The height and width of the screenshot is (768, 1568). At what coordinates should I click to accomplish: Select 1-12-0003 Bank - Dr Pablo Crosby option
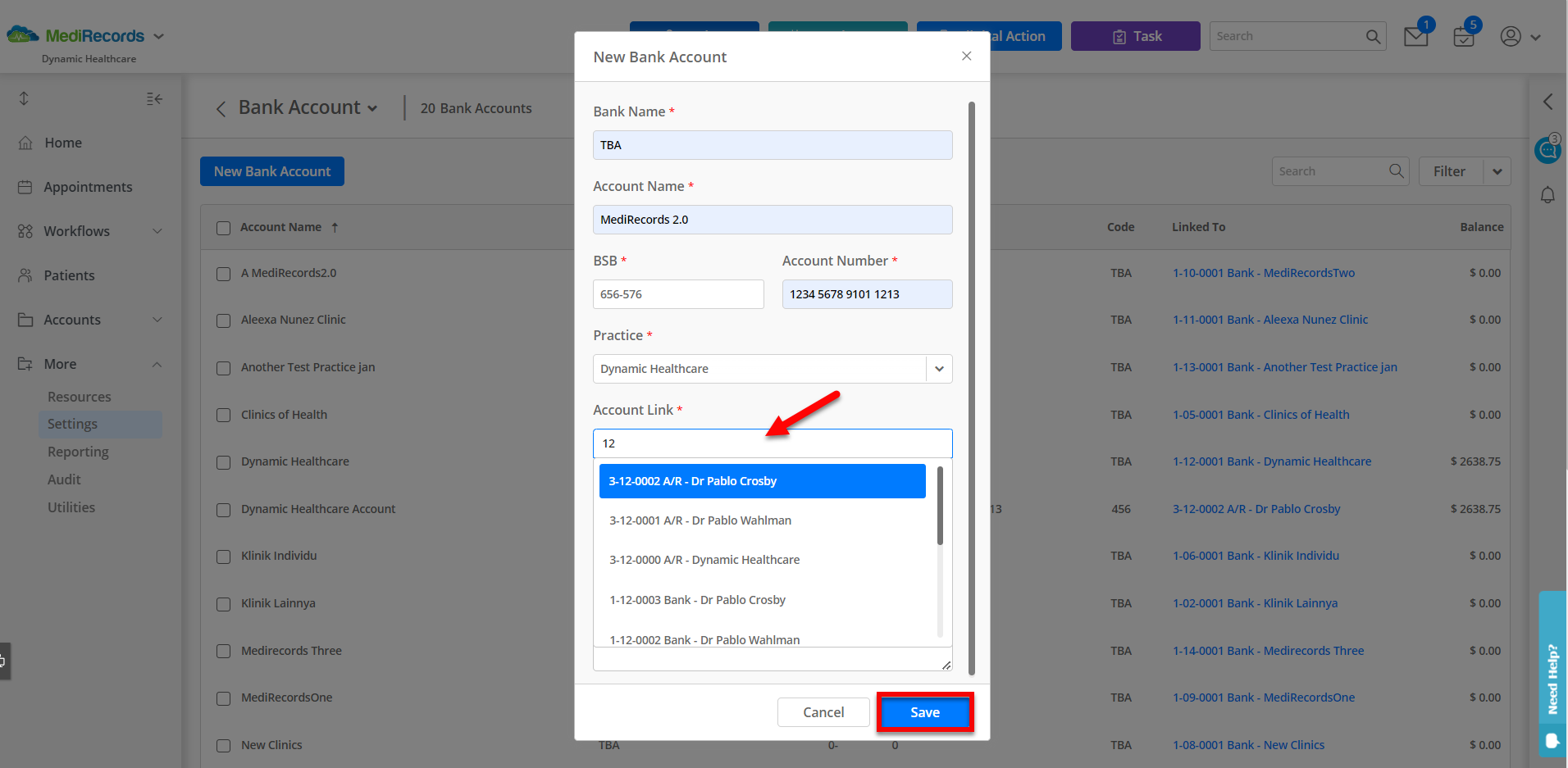(763, 600)
